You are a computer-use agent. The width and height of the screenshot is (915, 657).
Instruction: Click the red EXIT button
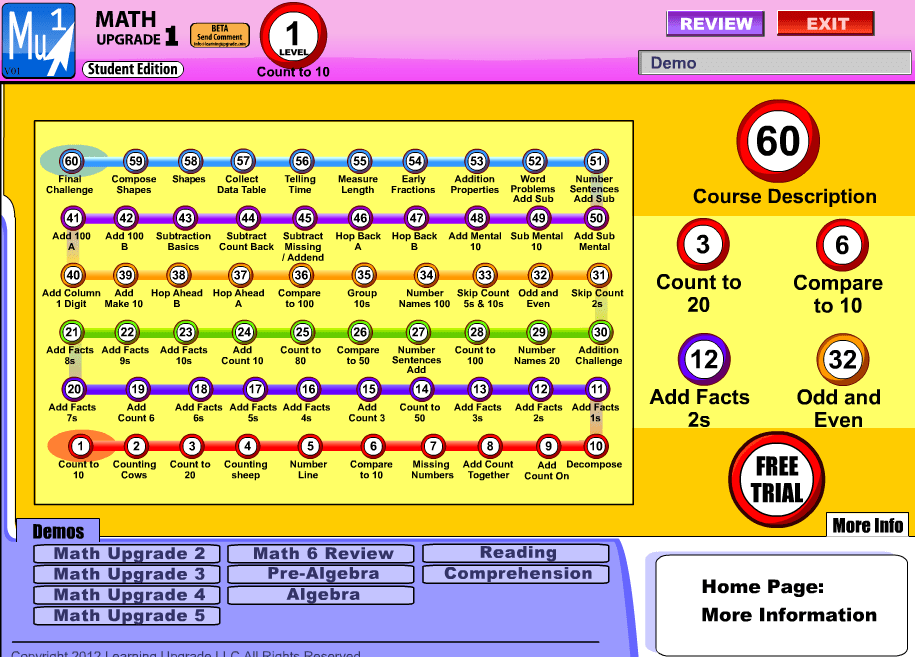click(826, 24)
